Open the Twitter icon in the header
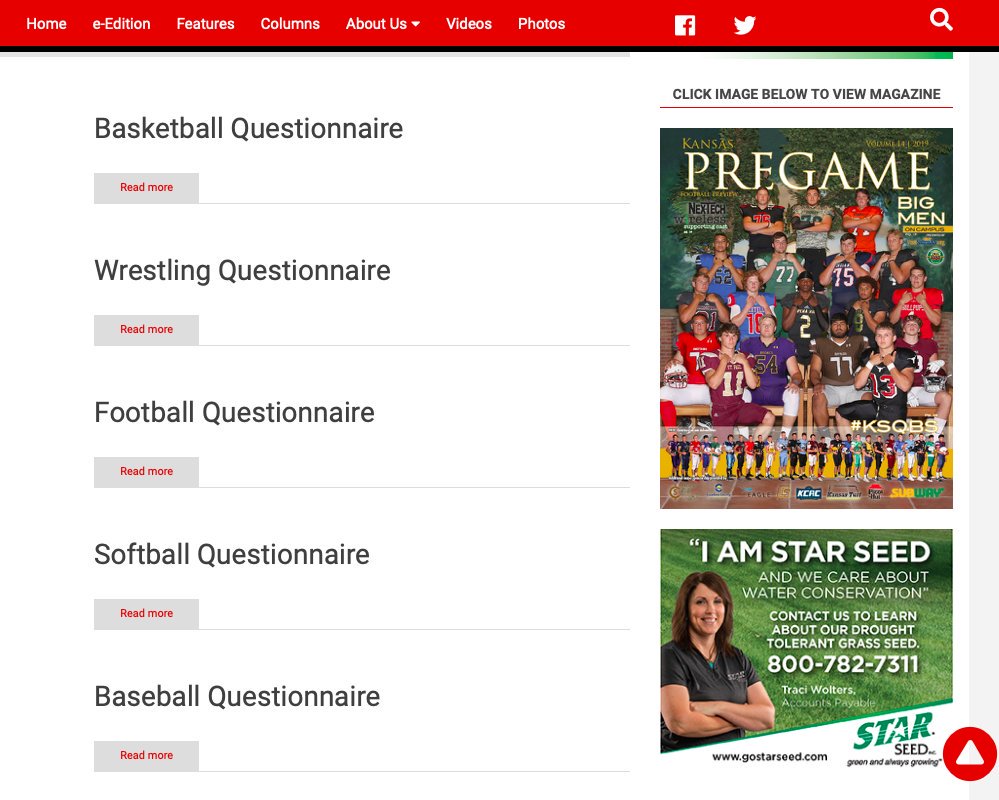The image size is (999, 800). tap(744, 24)
